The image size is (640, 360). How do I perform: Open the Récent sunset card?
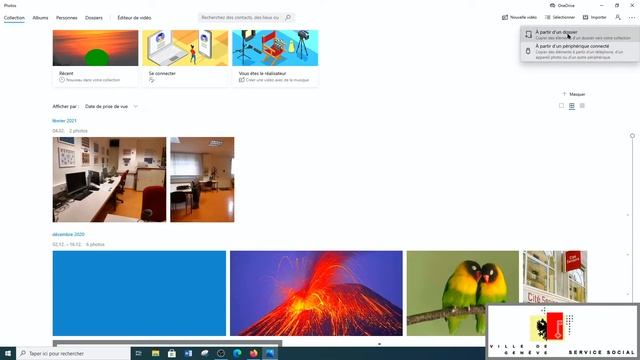tap(96, 58)
